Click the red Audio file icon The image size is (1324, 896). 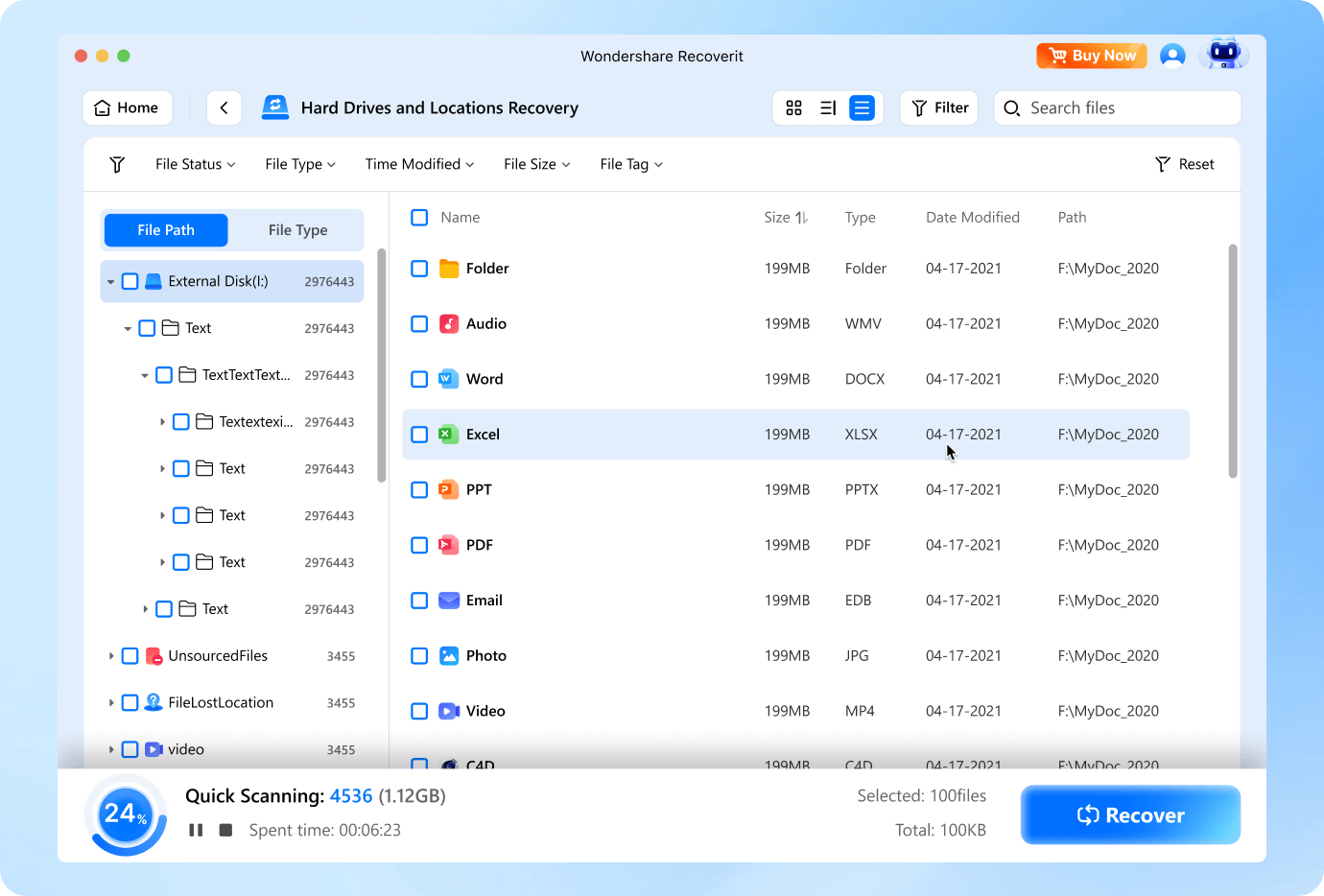[449, 323]
